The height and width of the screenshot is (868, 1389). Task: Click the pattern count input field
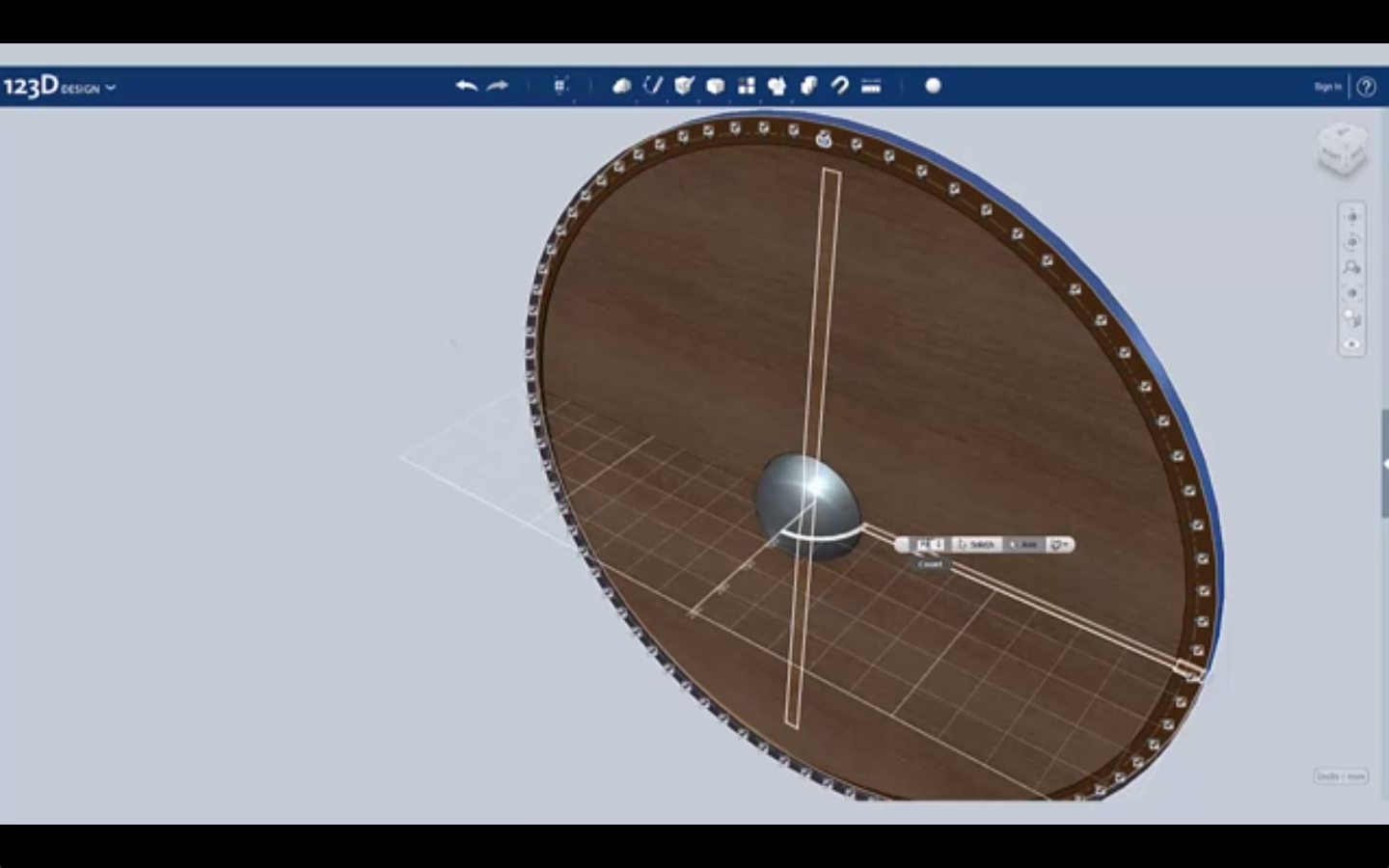(x=929, y=545)
